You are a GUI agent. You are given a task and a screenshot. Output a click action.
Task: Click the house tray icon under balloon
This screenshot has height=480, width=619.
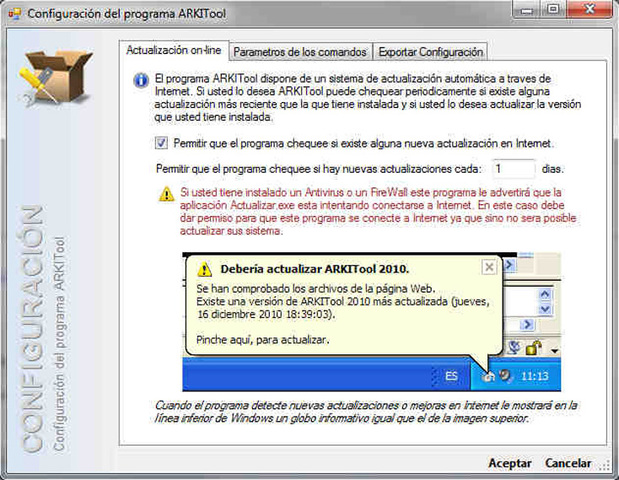[x=488, y=377]
